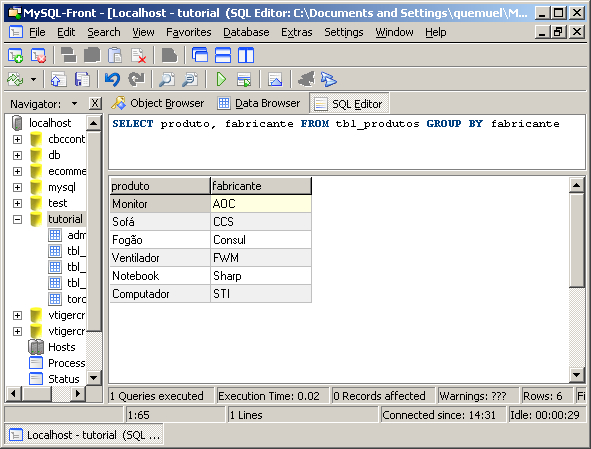The image size is (591, 449).
Task: Expand the ecomme database node
Action: point(17,172)
